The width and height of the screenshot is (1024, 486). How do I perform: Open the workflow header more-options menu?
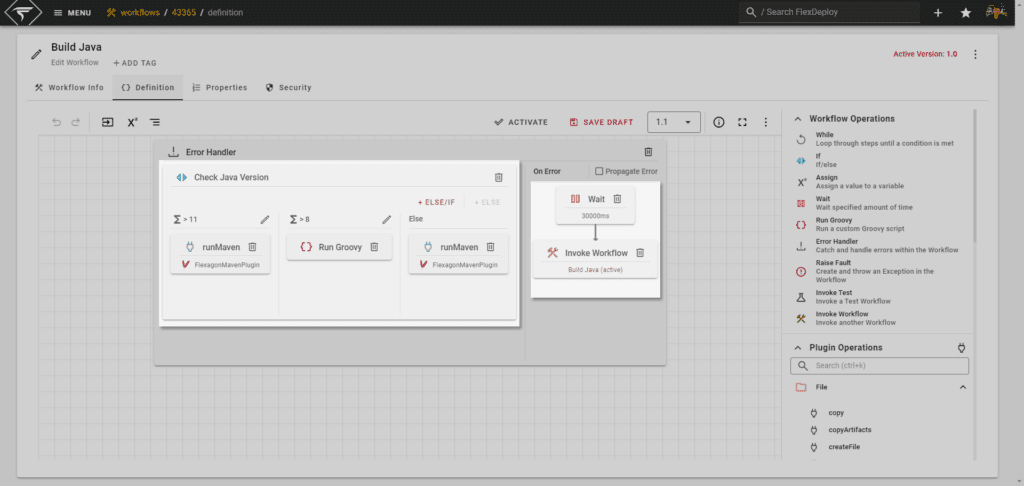tap(975, 54)
